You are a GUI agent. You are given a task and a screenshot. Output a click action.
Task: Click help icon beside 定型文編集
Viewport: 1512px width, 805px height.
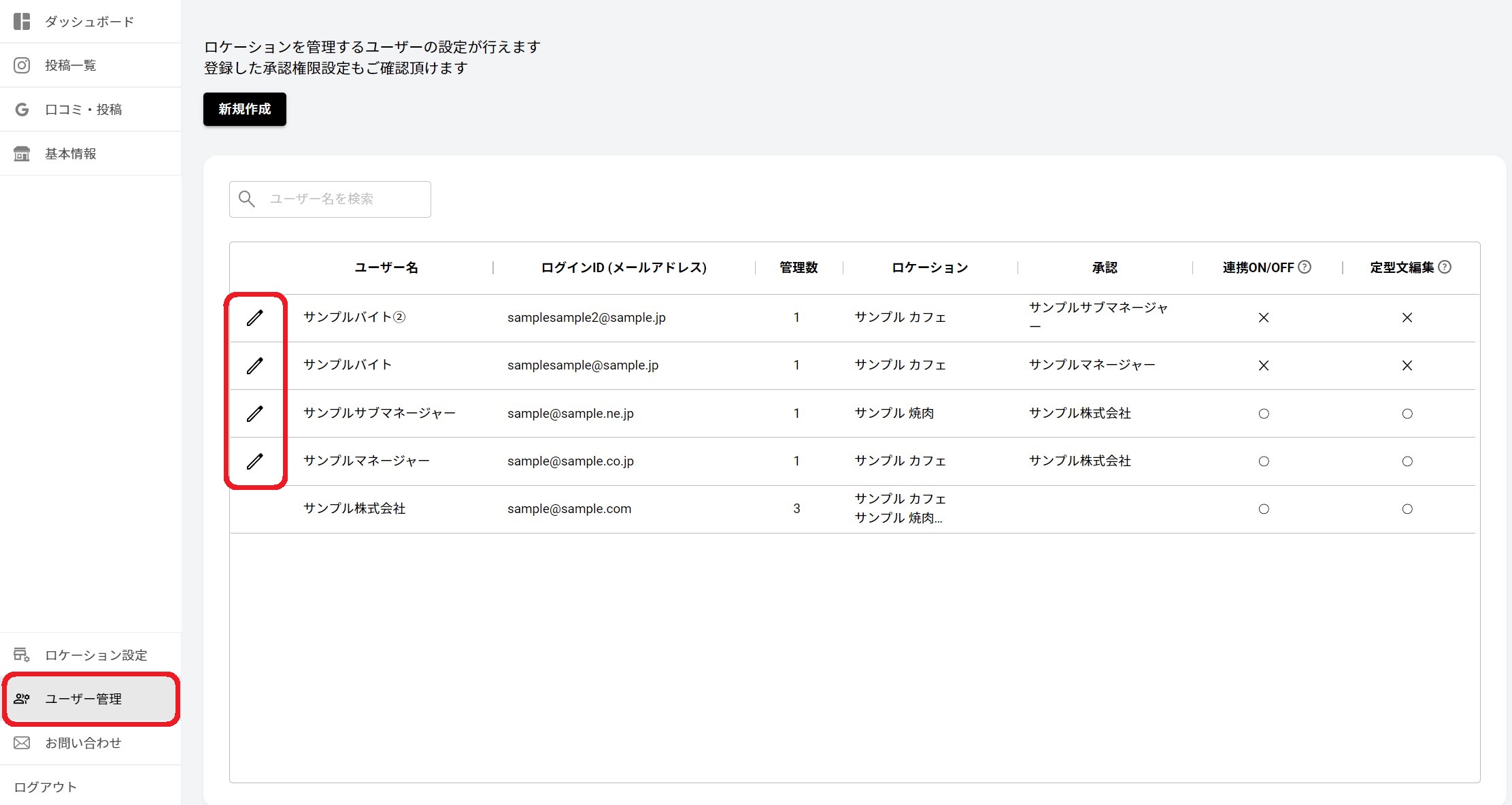[x=1445, y=267]
